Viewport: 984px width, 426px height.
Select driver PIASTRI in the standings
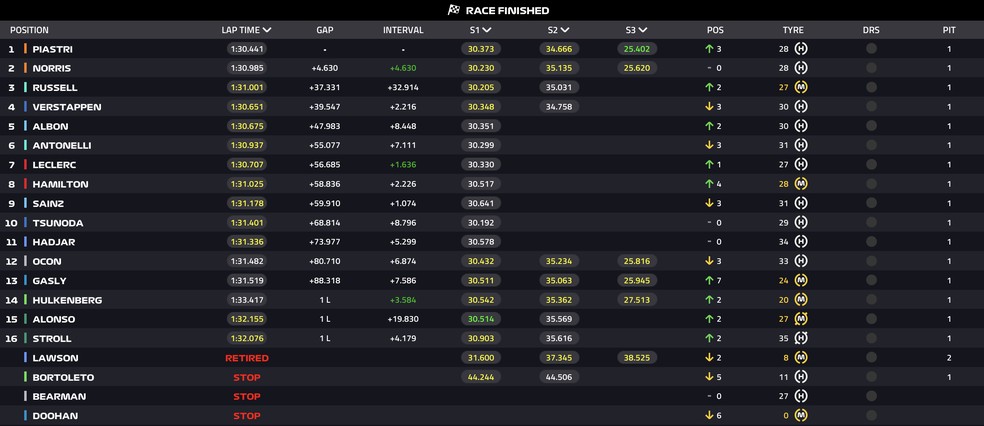point(53,49)
